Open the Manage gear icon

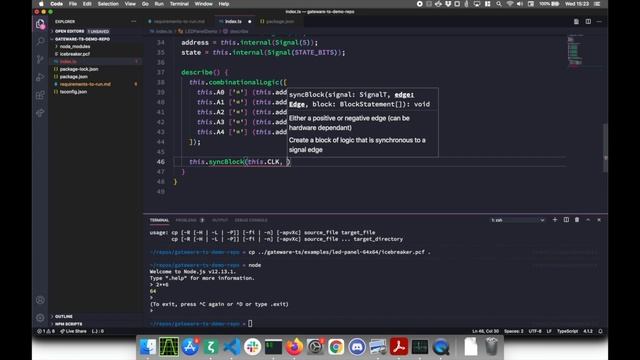40,318
